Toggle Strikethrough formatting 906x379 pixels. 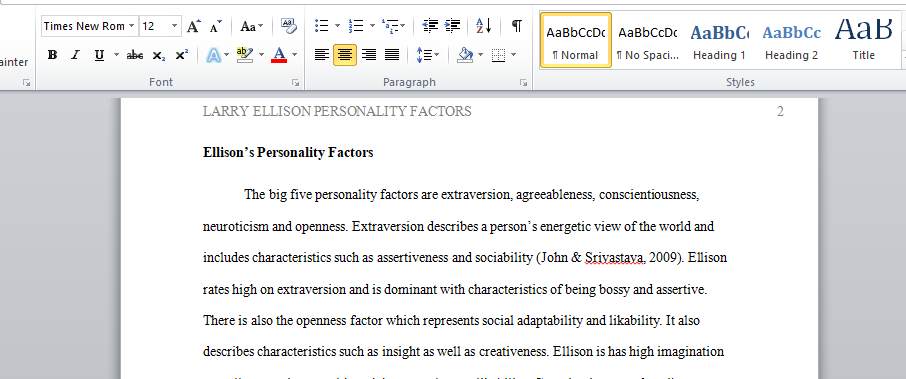[135, 55]
